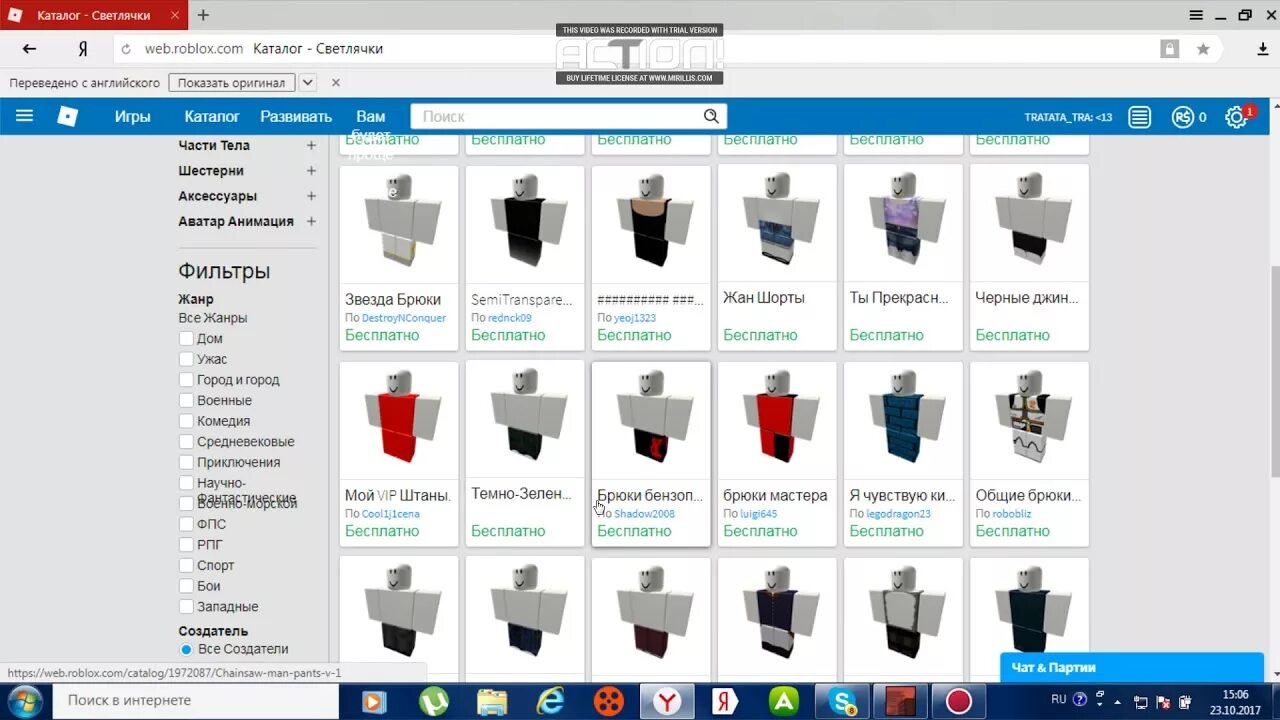
Task: Open the browser menu icon in title bar
Action: [x=1196, y=15]
